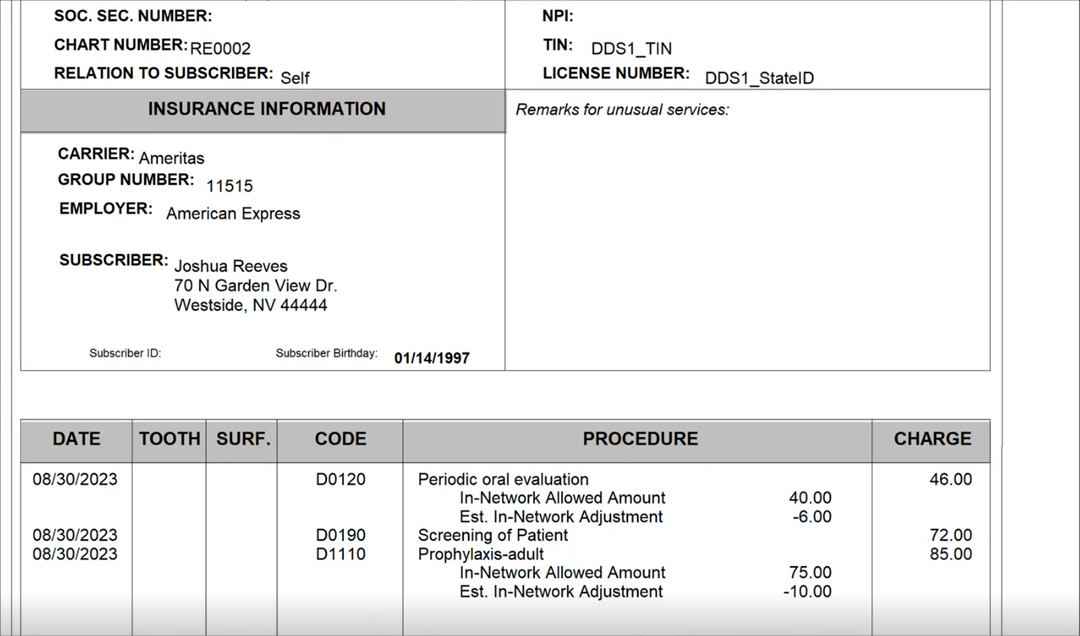Click the SURF. column header
This screenshot has height=636, width=1080.
(x=241, y=439)
